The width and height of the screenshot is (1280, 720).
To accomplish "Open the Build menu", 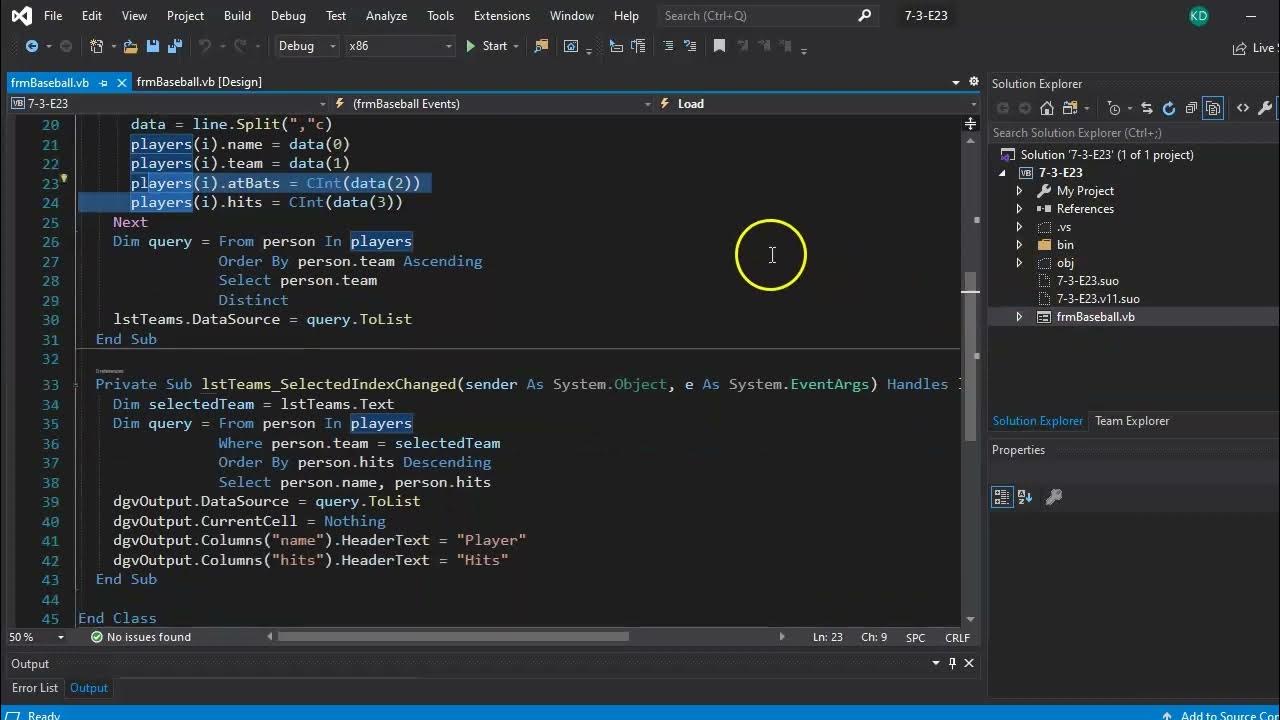I will pos(237,16).
